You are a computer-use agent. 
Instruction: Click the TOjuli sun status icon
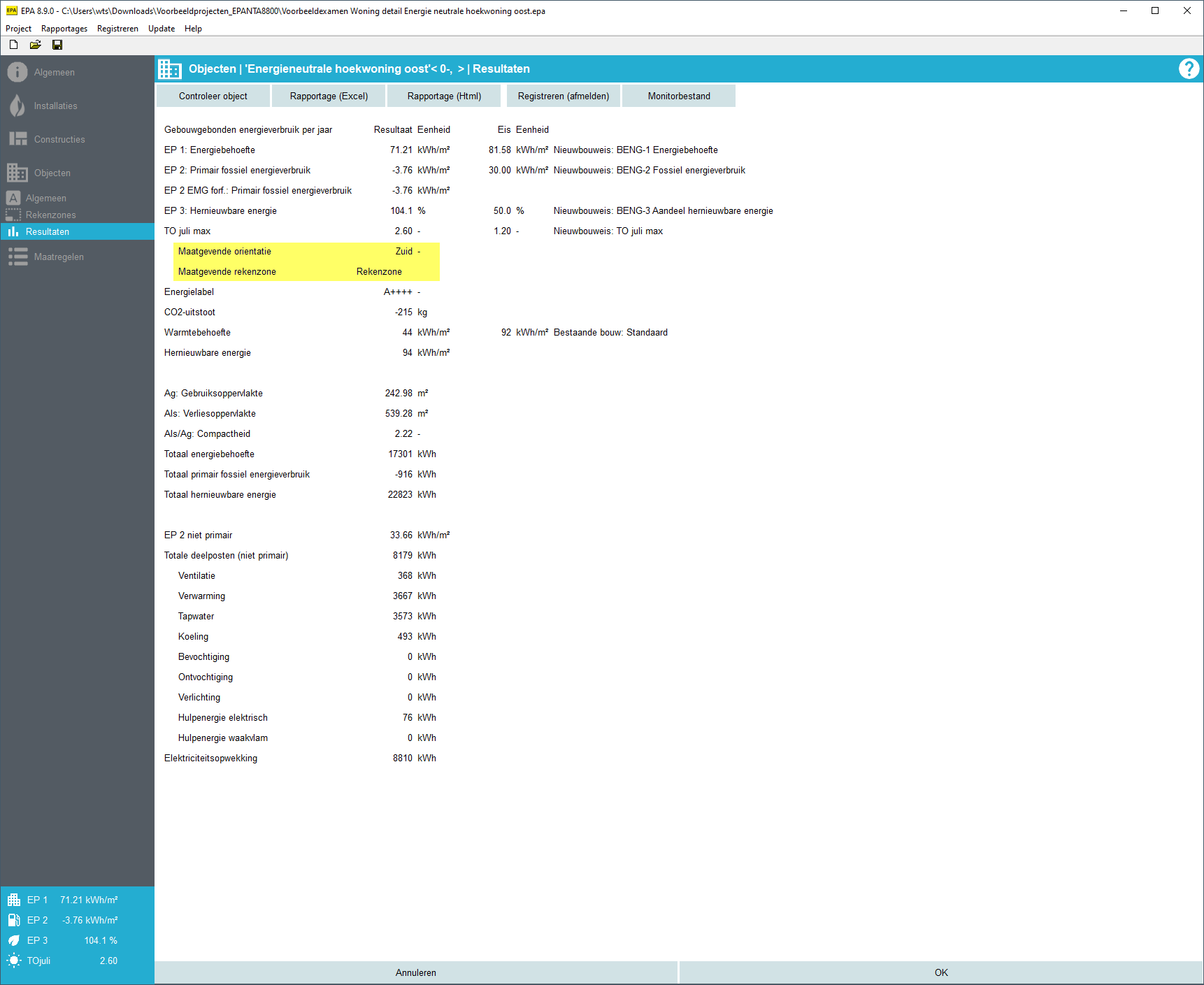[x=14, y=961]
